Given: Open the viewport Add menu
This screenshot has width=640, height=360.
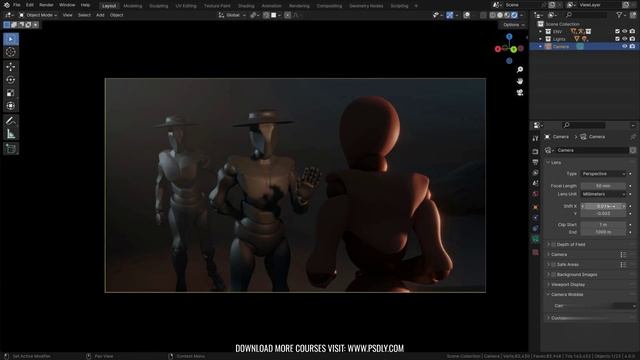Looking at the screenshot, I should (100, 15).
